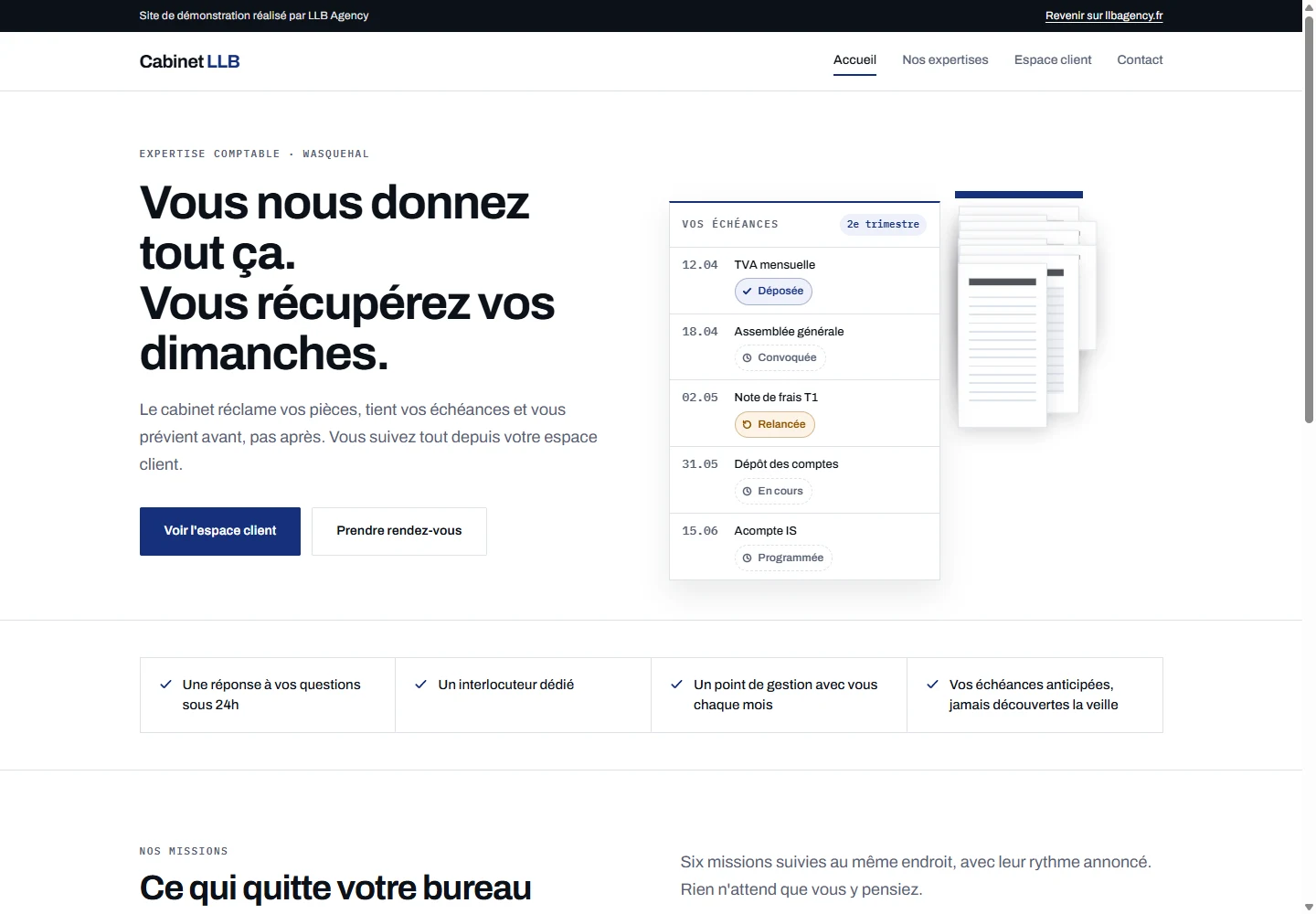Click the clock icon in Convoquée badge
Image resolution: width=1316 pixels, height=914 pixels.
pyautogui.click(x=747, y=358)
